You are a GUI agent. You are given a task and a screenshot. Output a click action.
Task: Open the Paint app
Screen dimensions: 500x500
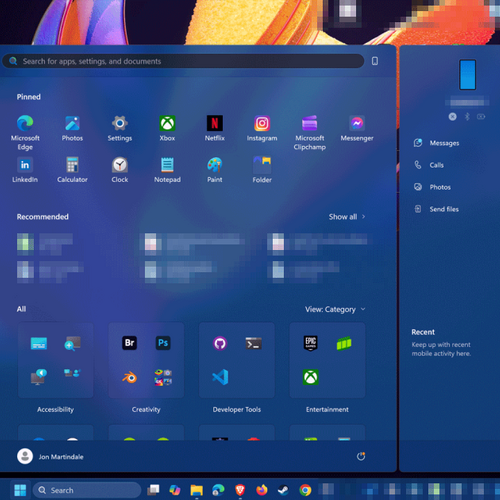click(215, 170)
